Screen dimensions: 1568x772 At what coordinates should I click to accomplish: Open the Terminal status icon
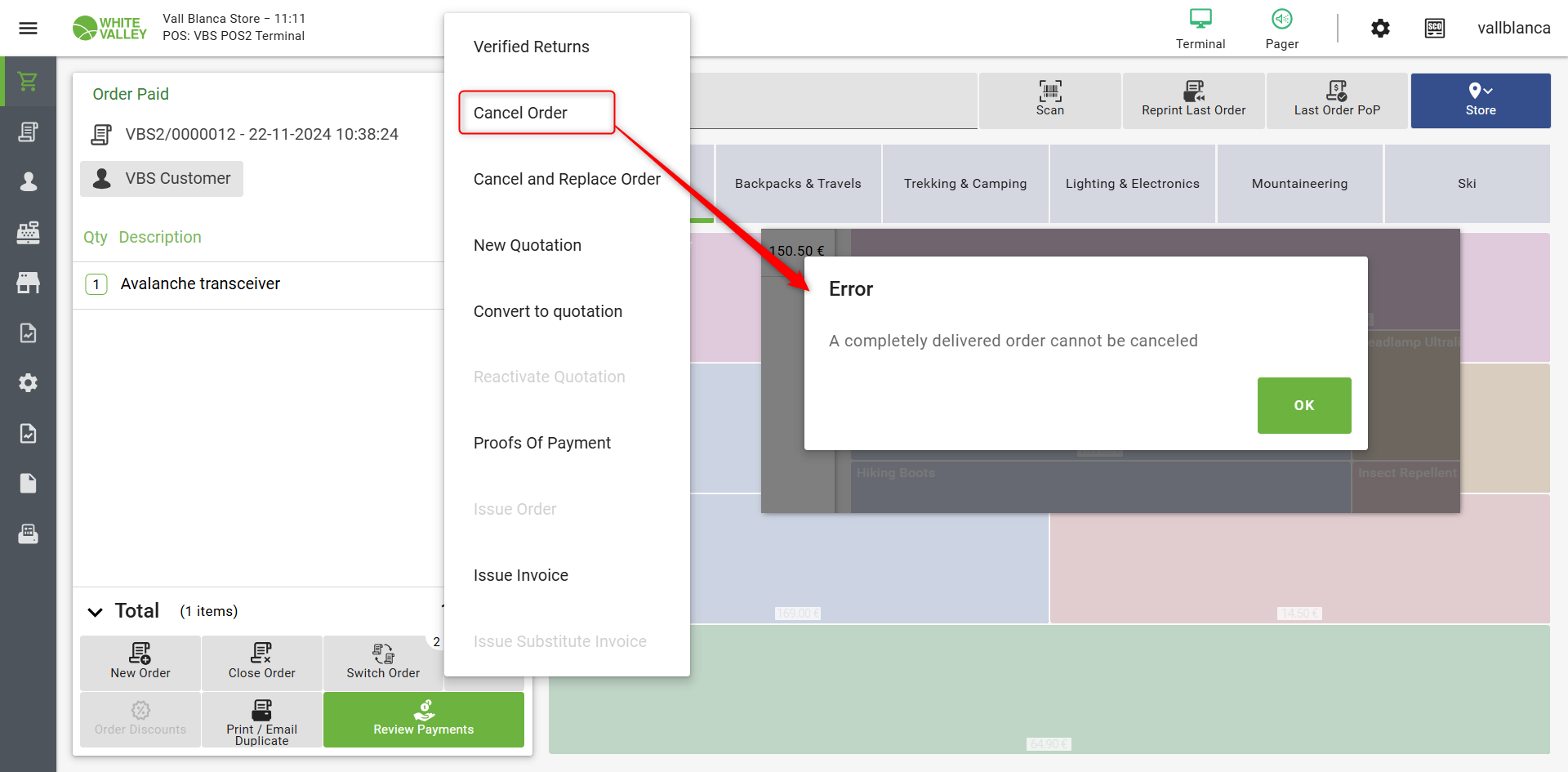point(1200,29)
